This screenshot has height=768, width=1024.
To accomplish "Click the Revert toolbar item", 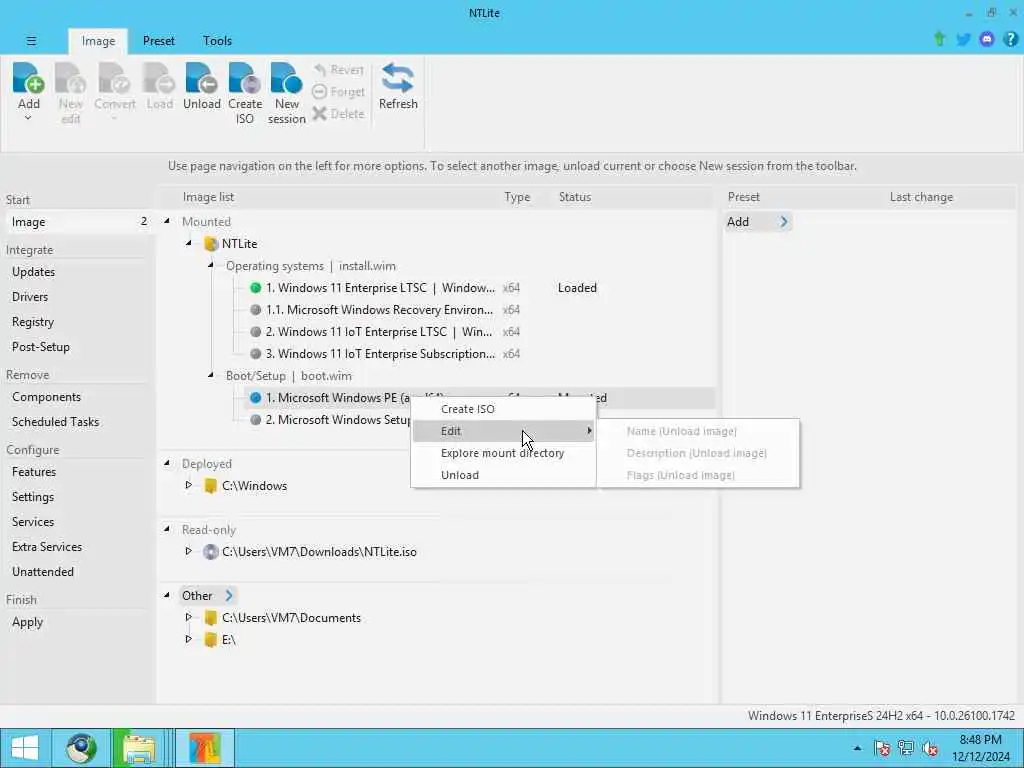I will point(338,70).
